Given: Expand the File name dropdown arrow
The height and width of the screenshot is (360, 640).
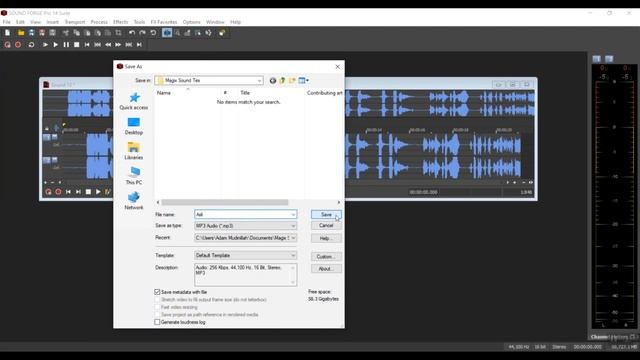Looking at the screenshot, I should click(x=293, y=215).
